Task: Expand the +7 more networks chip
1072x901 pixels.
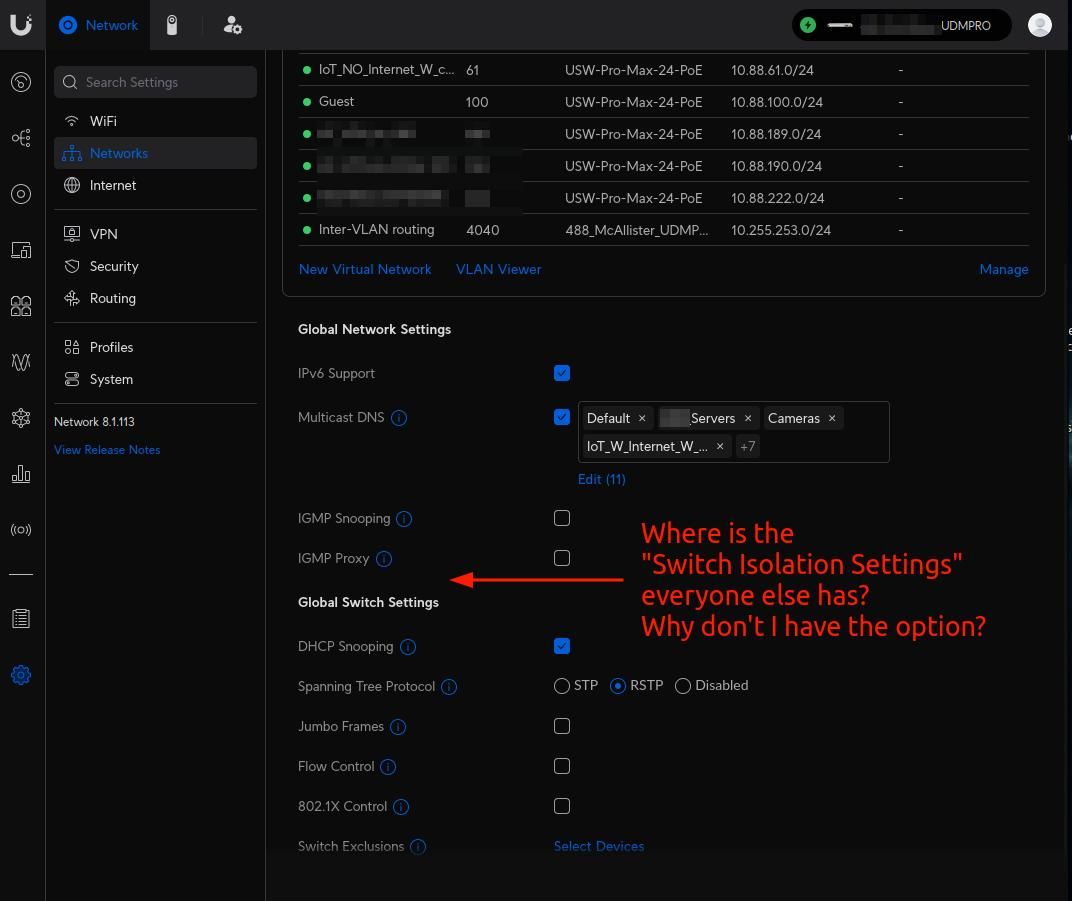Action: point(748,446)
